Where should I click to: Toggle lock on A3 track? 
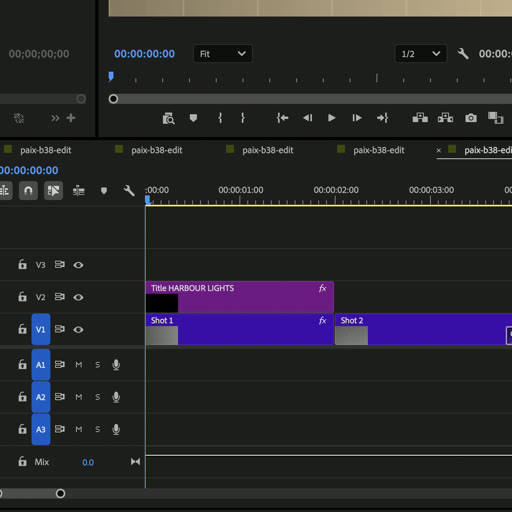(22, 429)
